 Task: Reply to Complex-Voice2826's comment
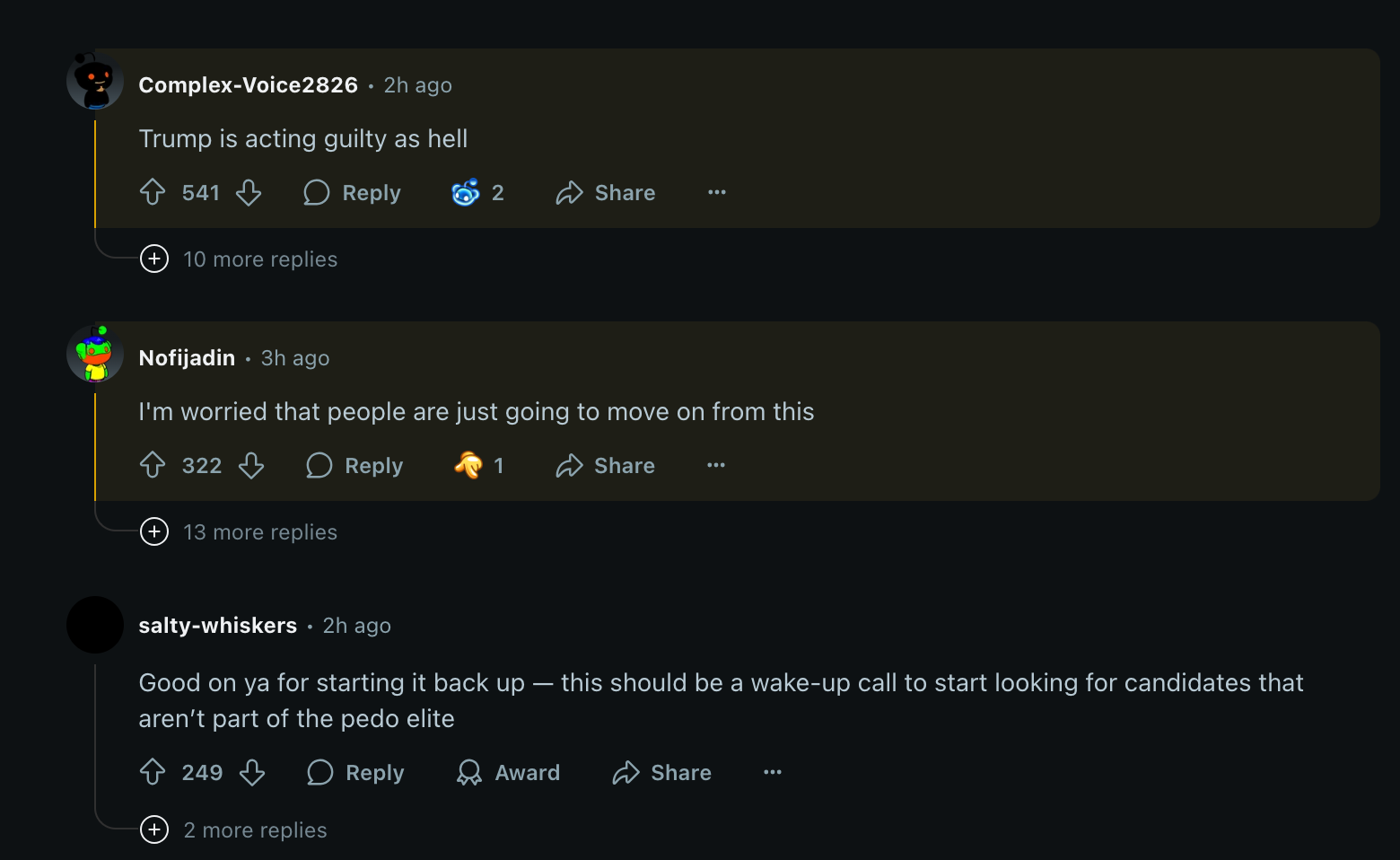353,192
